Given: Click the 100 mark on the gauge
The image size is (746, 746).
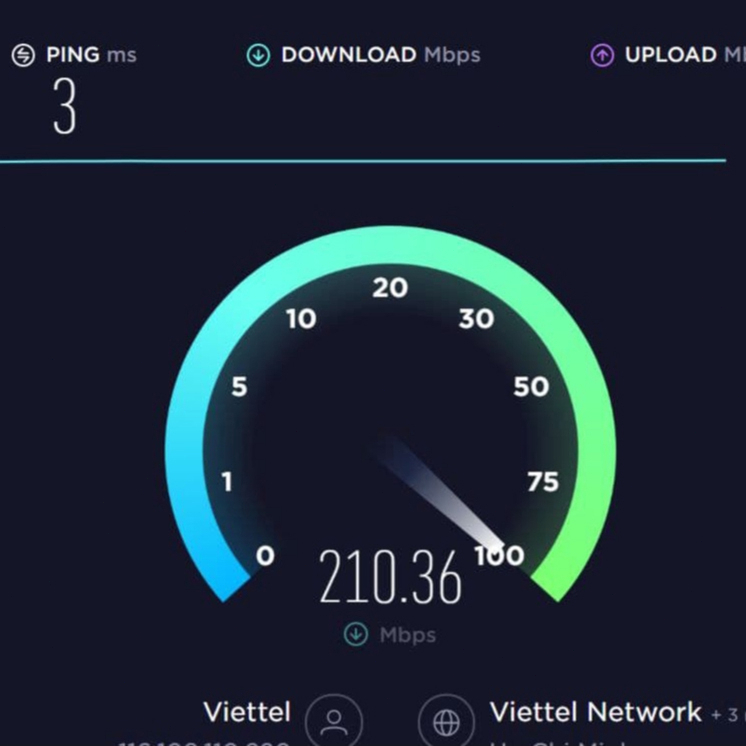Looking at the screenshot, I should [x=500, y=555].
